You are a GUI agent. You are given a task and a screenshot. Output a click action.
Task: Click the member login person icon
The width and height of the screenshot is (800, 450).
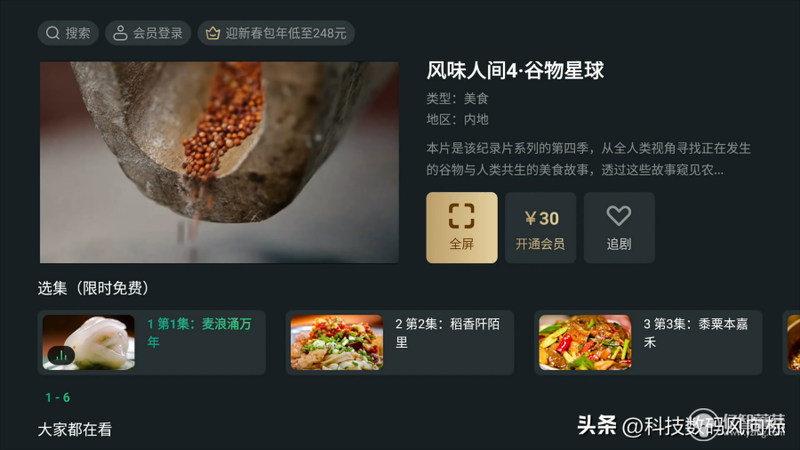[120, 33]
